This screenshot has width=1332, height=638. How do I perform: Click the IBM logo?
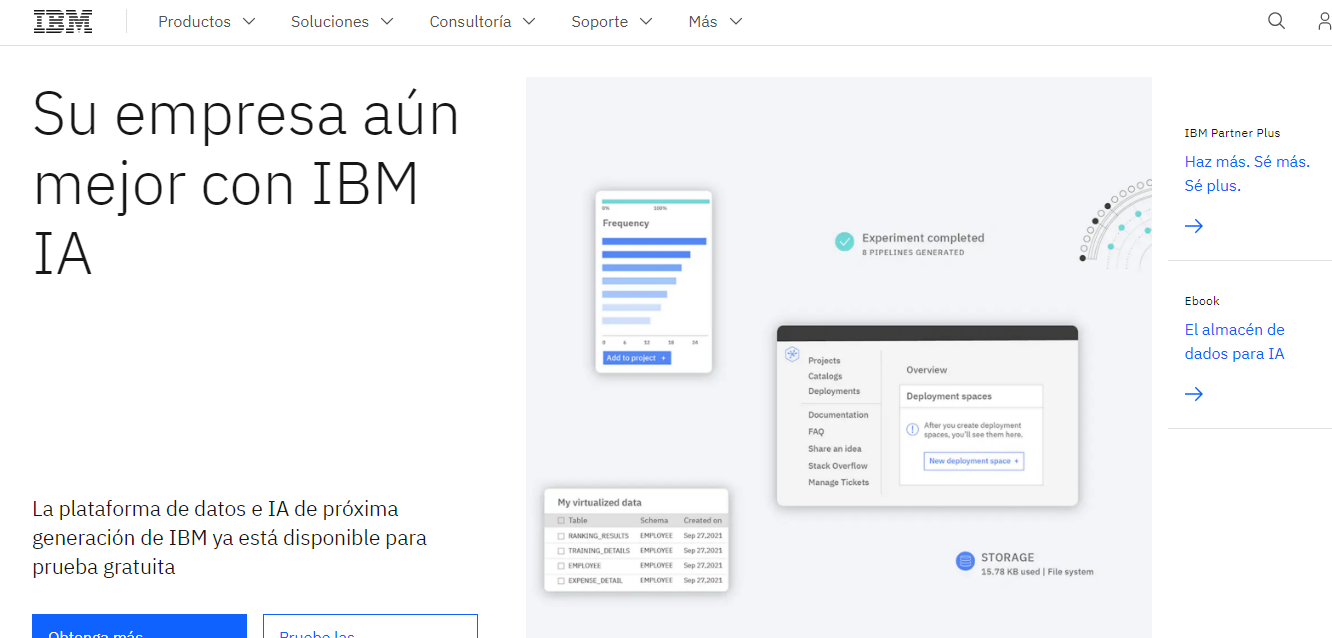click(63, 22)
